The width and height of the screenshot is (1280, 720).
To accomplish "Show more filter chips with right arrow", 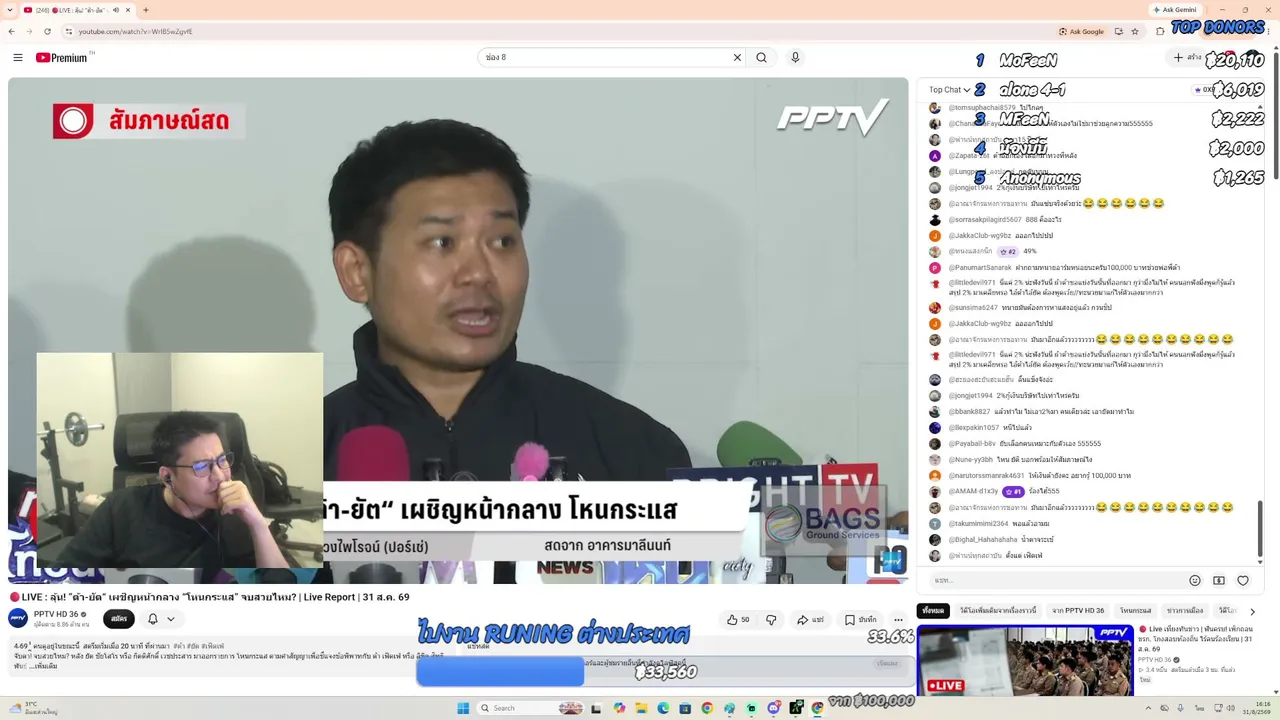I will coord(1252,611).
